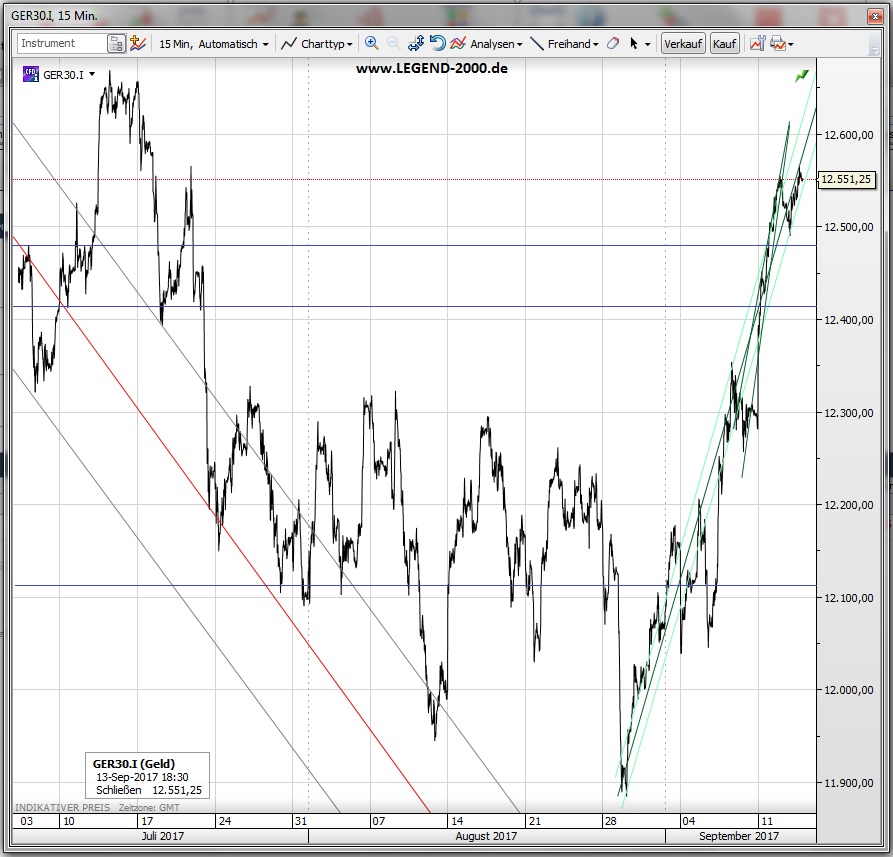Open the 15 Min, Automatisch interval dropdown
The image size is (893, 857).
(x=214, y=44)
